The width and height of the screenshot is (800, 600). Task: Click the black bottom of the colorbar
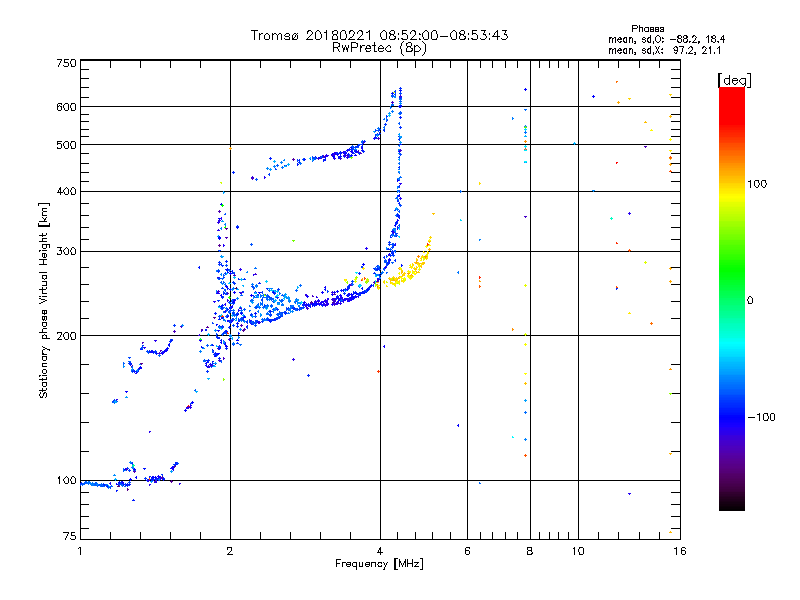point(732,503)
